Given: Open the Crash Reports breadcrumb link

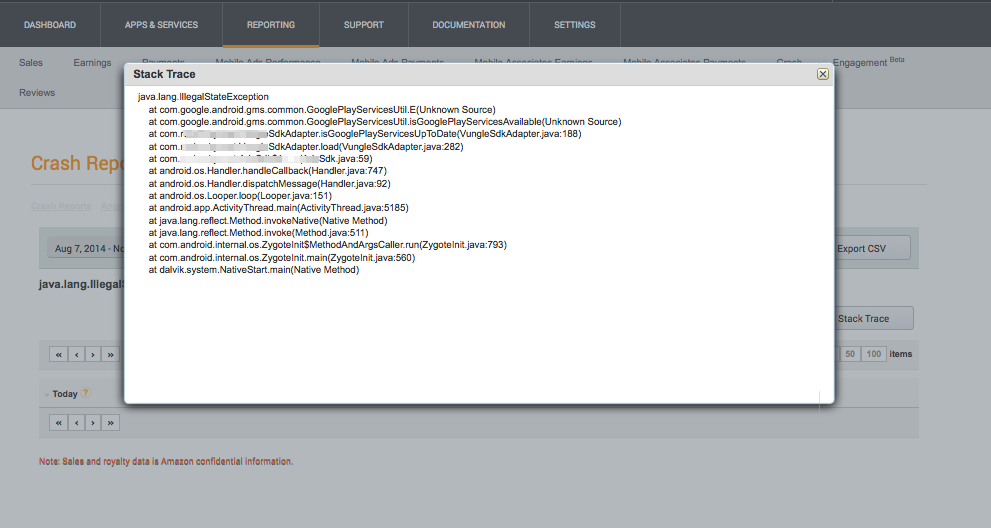Looking at the screenshot, I should [61, 206].
